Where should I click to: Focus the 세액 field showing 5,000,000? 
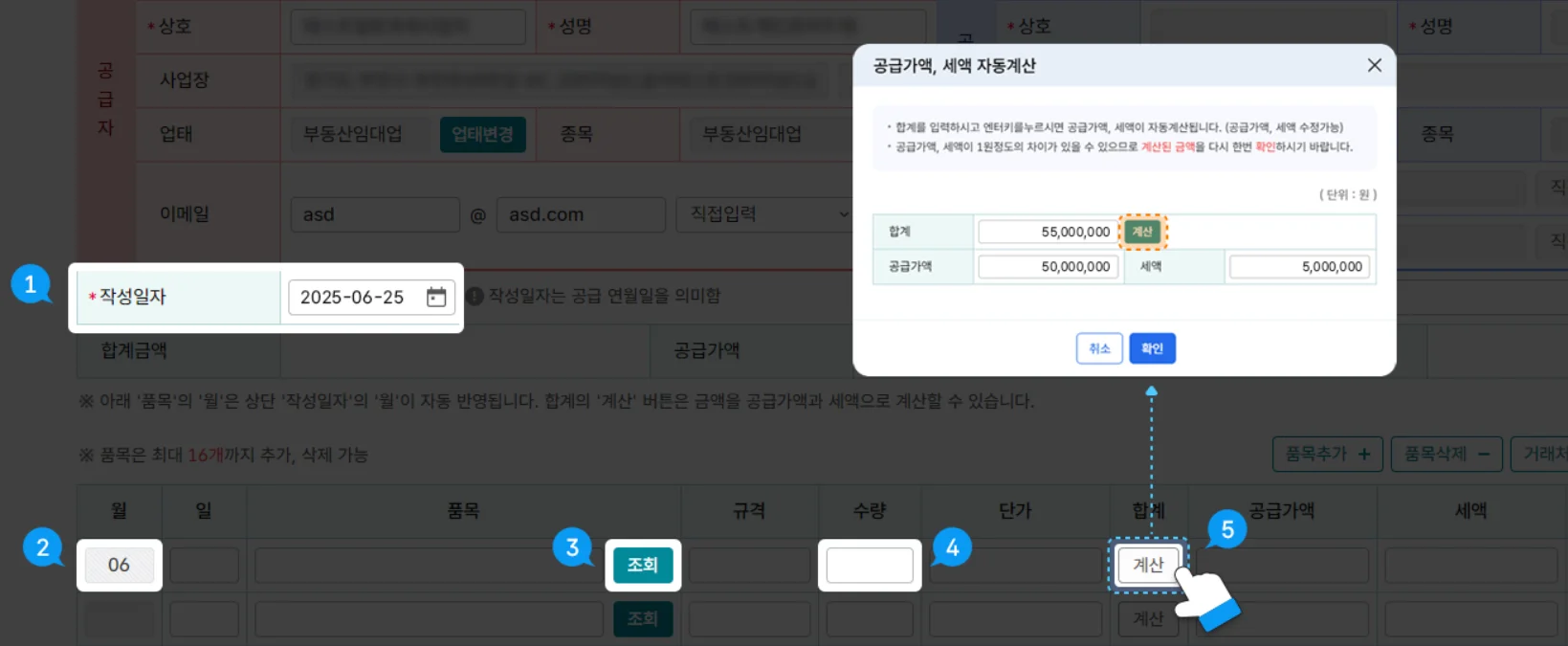coord(1298,267)
